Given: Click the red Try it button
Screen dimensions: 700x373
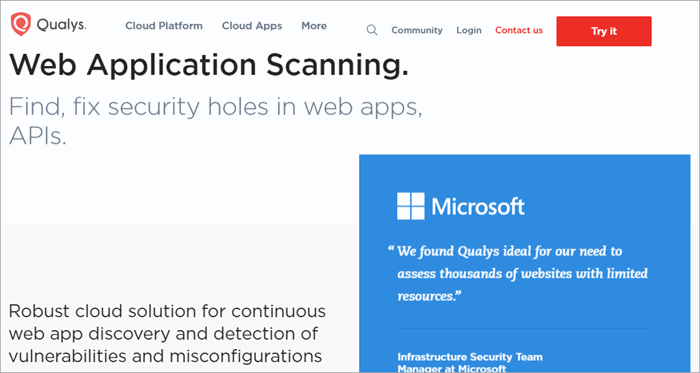Looking at the screenshot, I should pyautogui.click(x=604, y=31).
